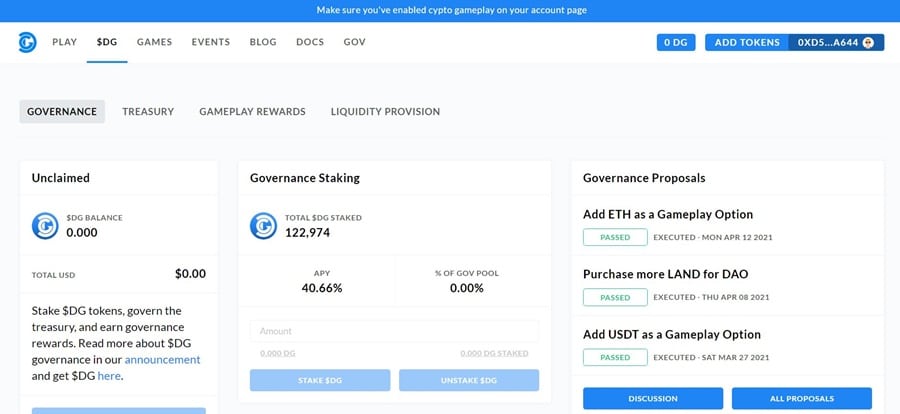900x414 pixels.
Task: Open the announcement link in Unclaimed text
Action: point(162,359)
